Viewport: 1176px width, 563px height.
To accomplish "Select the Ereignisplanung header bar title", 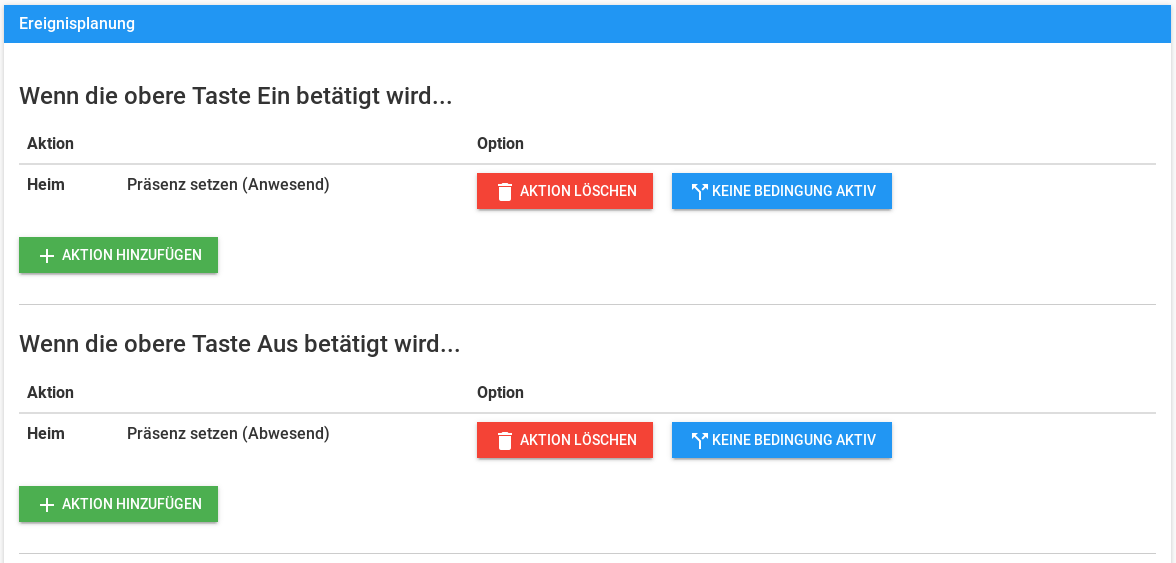I will [x=77, y=24].
